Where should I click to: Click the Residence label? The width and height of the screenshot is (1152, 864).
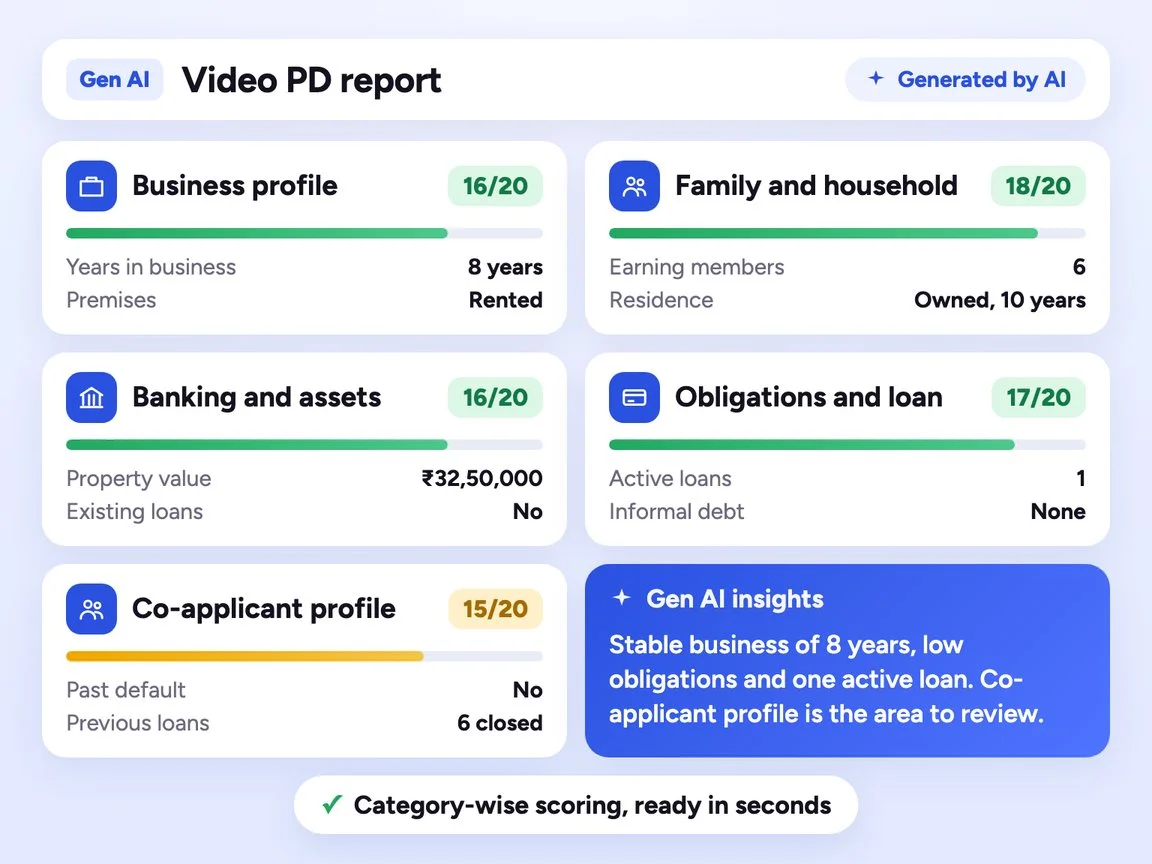tap(661, 300)
